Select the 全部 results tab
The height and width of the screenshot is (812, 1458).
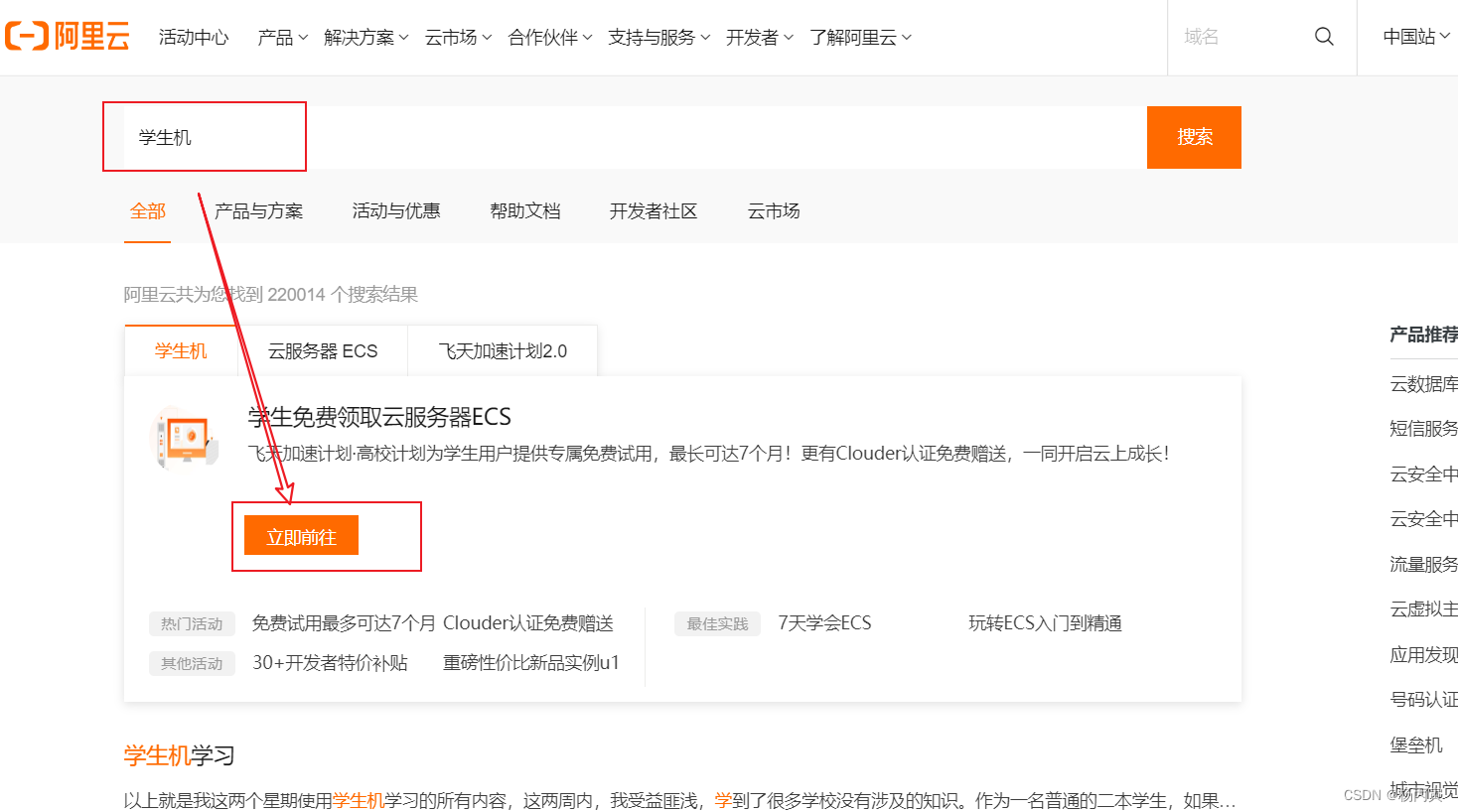coord(148,210)
